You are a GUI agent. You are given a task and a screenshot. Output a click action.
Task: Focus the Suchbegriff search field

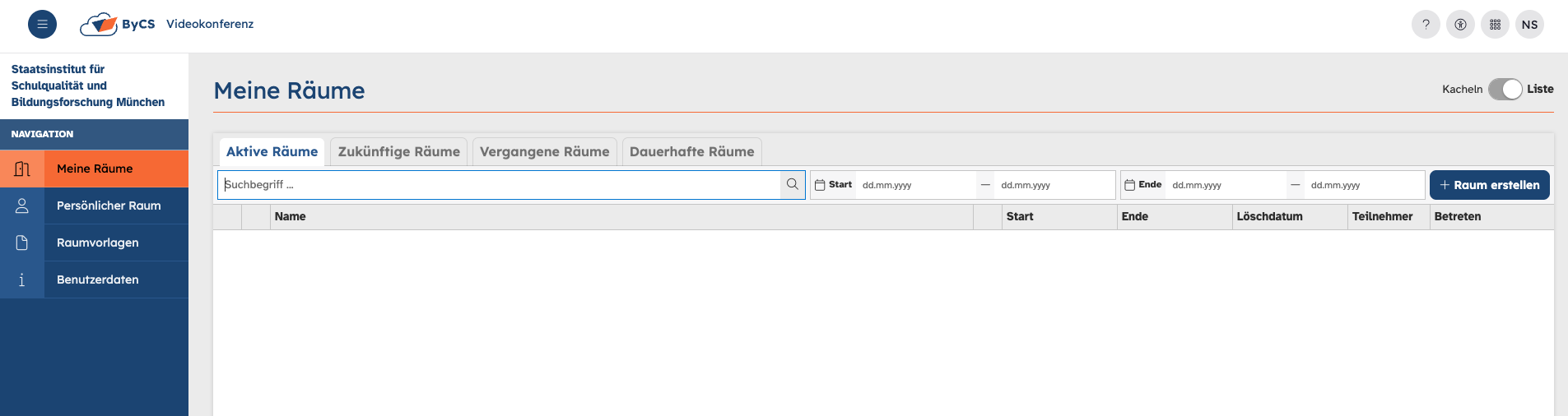[x=499, y=185]
